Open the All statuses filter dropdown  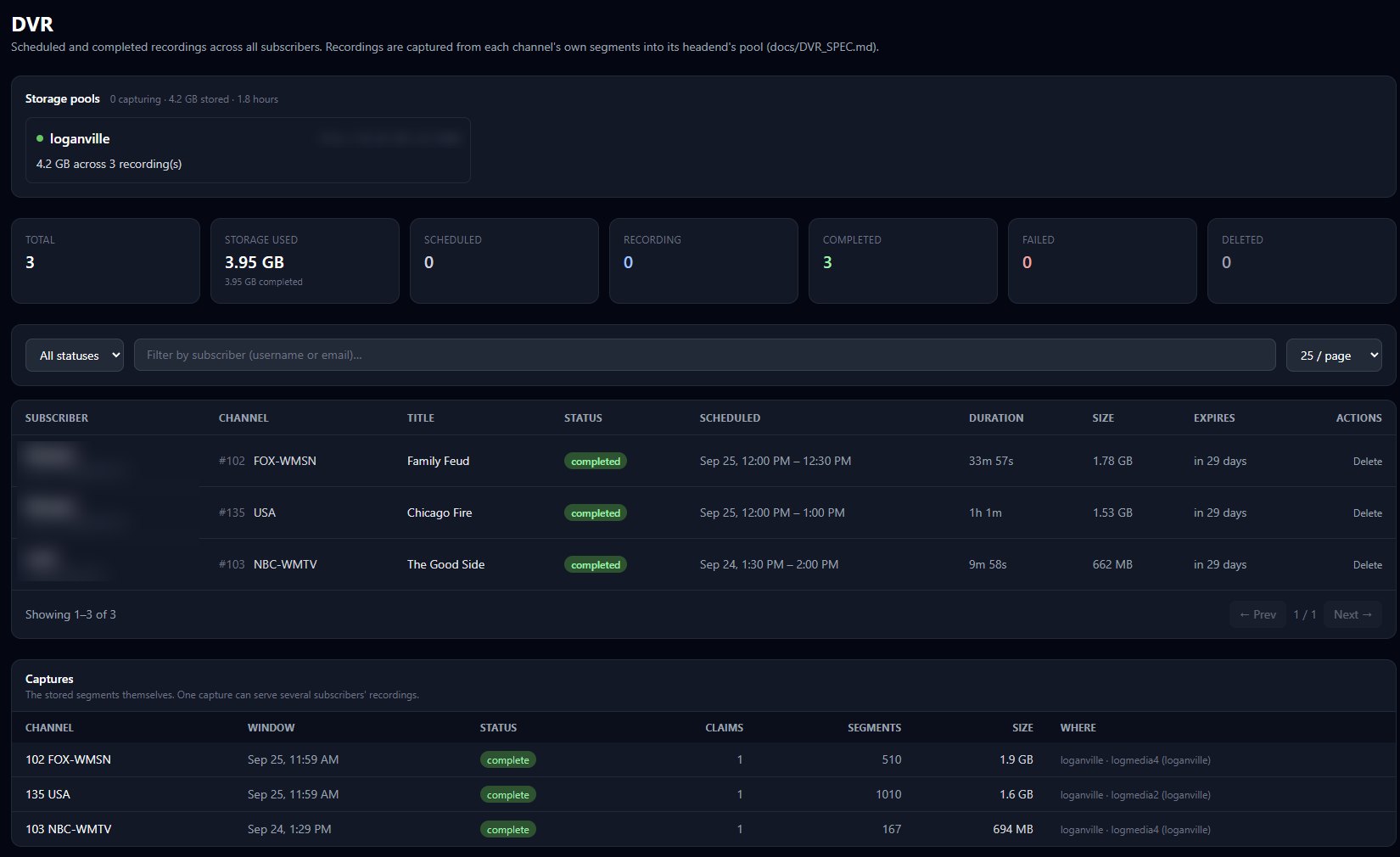coord(75,356)
